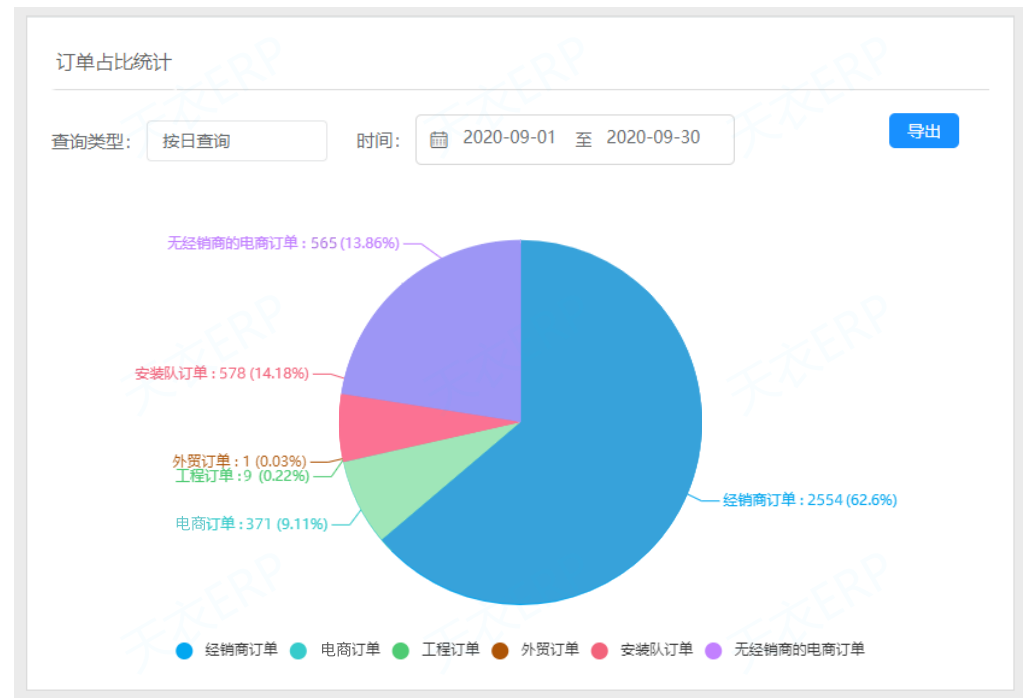Click label 安装队订单 : 578 (14.18%)
The height and width of the screenshot is (699, 1027).
coord(221,373)
